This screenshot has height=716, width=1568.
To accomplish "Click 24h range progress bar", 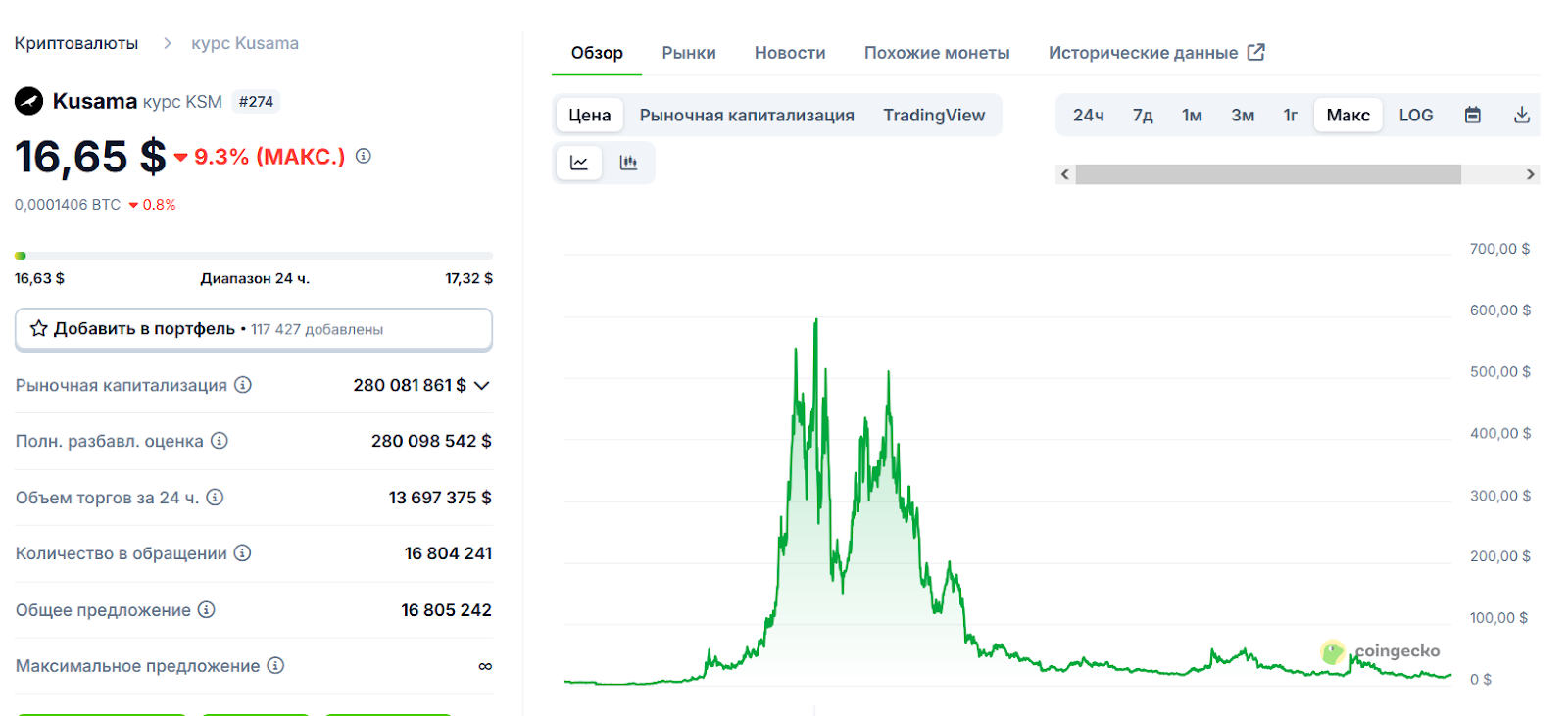I will click(254, 256).
